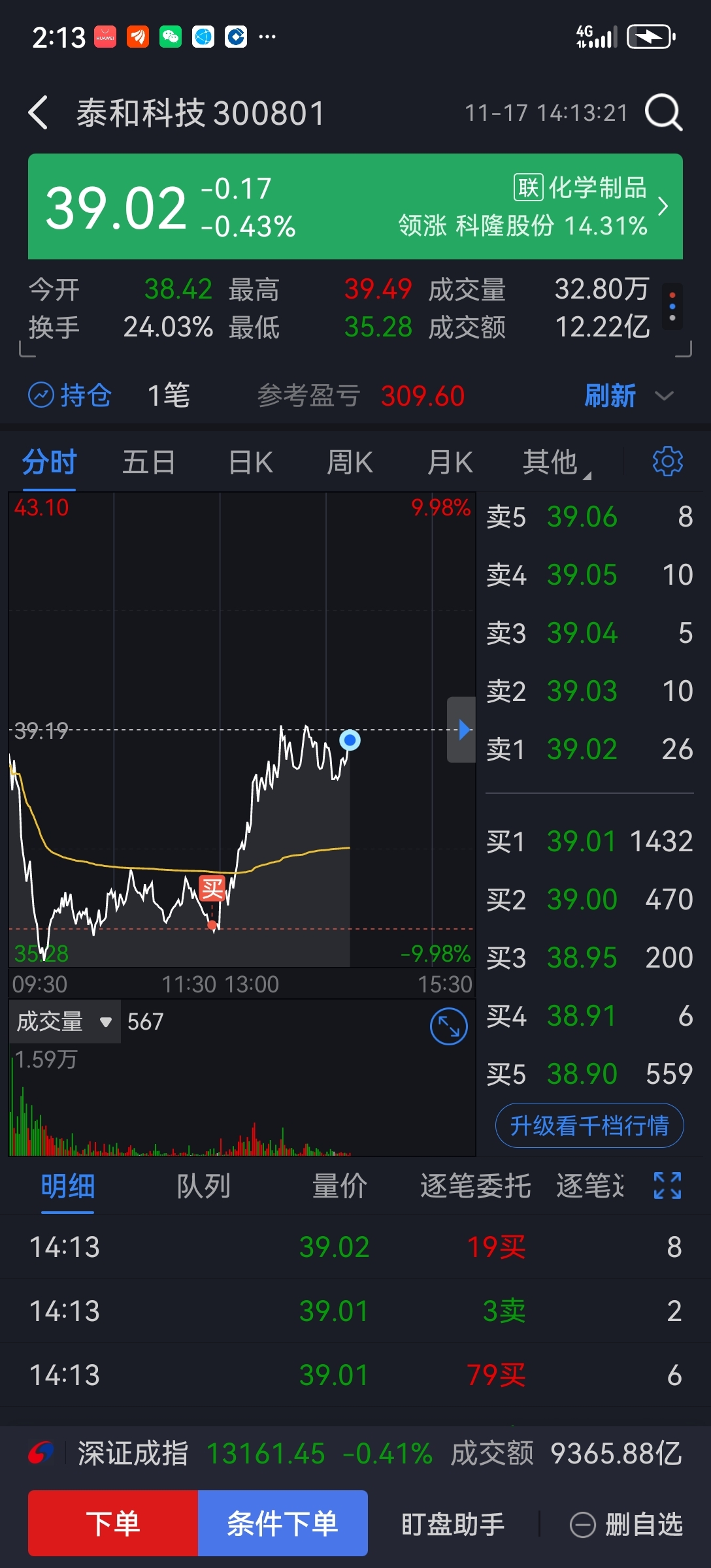Tap the back arrow icon
The height and width of the screenshot is (1568, 711).
point(39,112)
